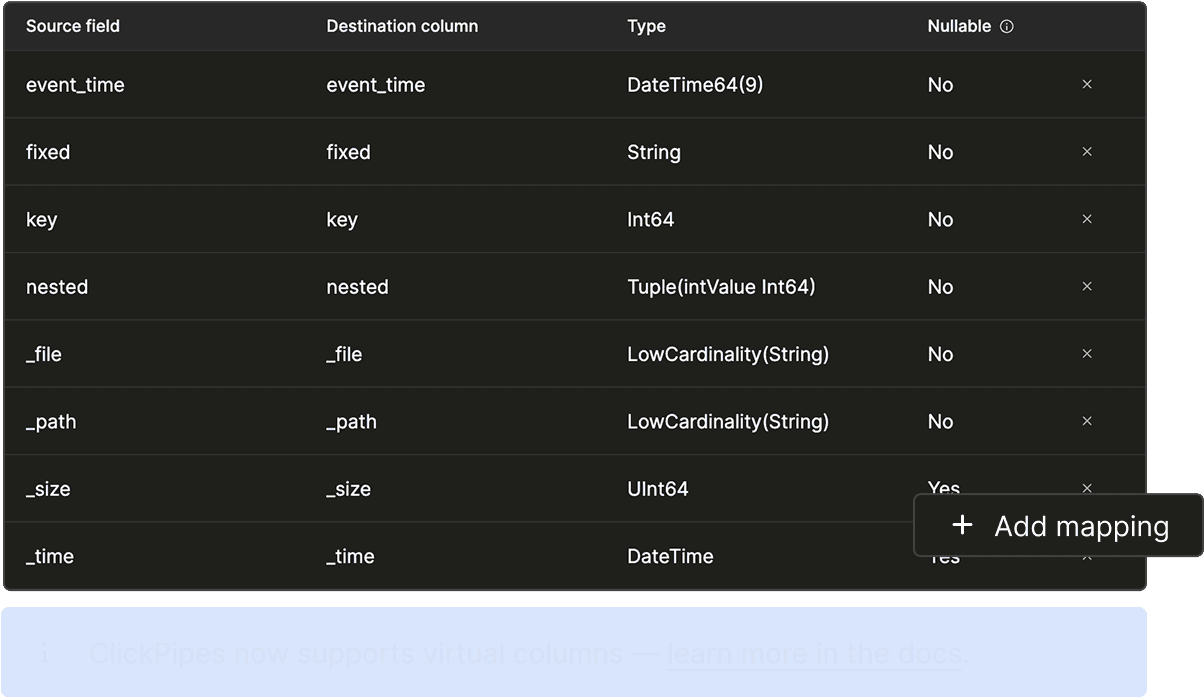Toggle Nullable value No for event_time row
1204x697 pixels.
(940, 85)
